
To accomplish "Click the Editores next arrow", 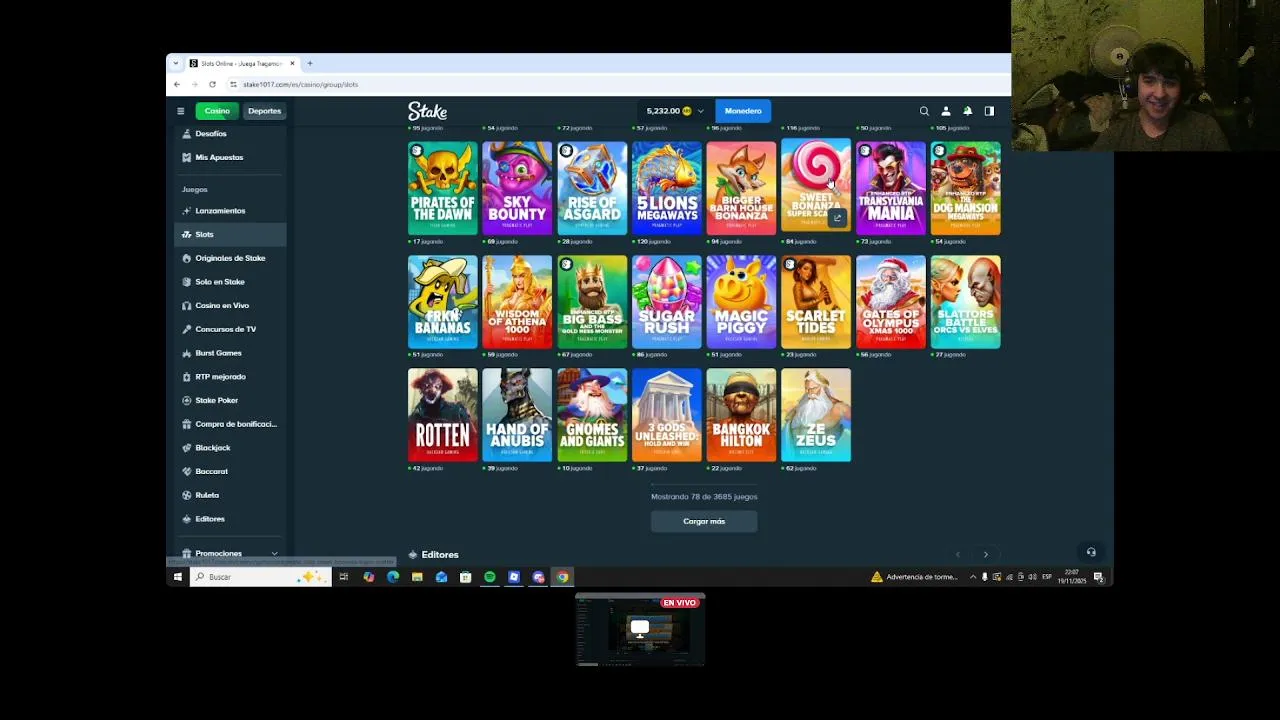I will [986, 554].
